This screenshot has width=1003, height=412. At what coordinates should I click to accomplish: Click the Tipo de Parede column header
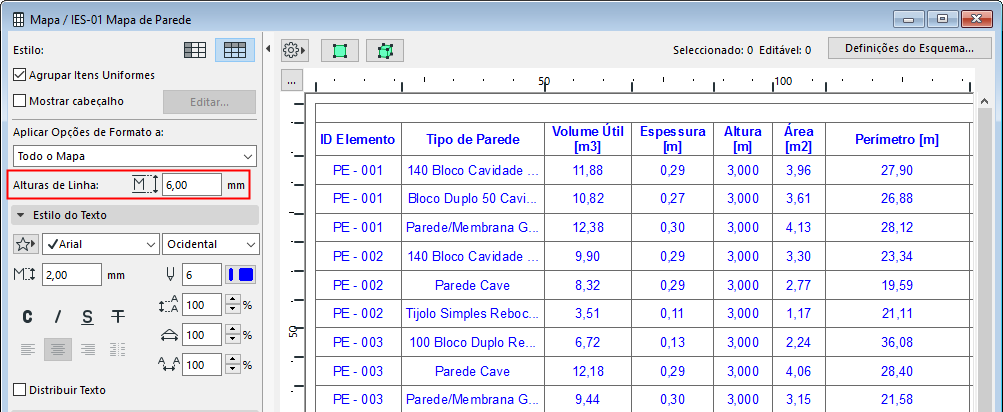point(473,139)
